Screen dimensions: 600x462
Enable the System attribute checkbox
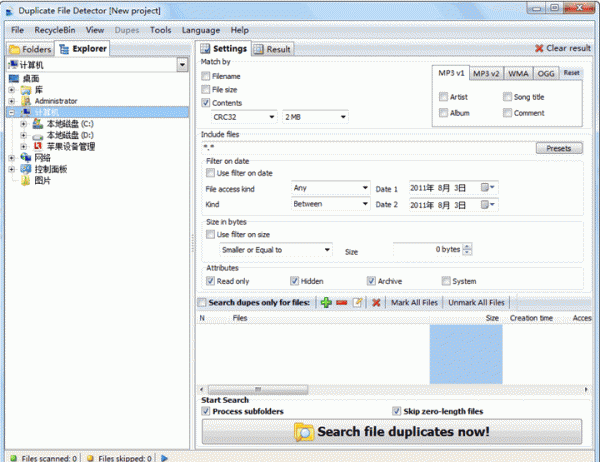446,281
